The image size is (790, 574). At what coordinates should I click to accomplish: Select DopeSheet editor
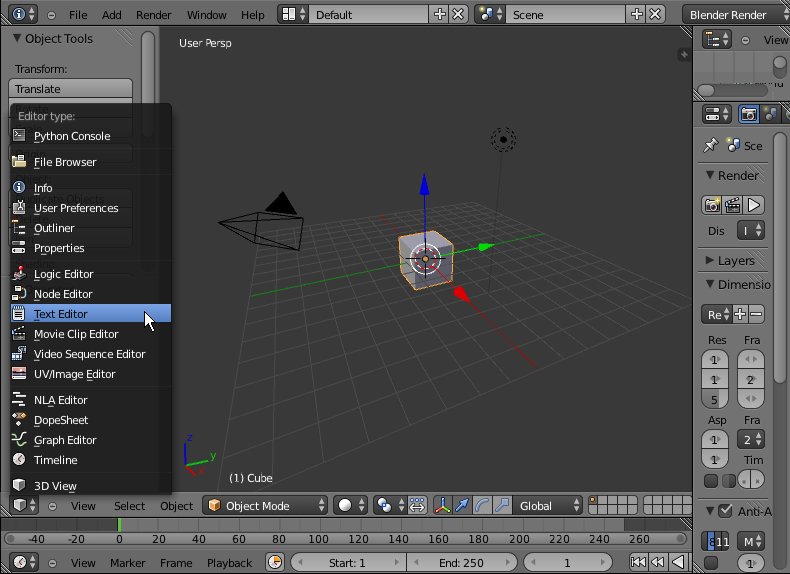pos(91,420)
